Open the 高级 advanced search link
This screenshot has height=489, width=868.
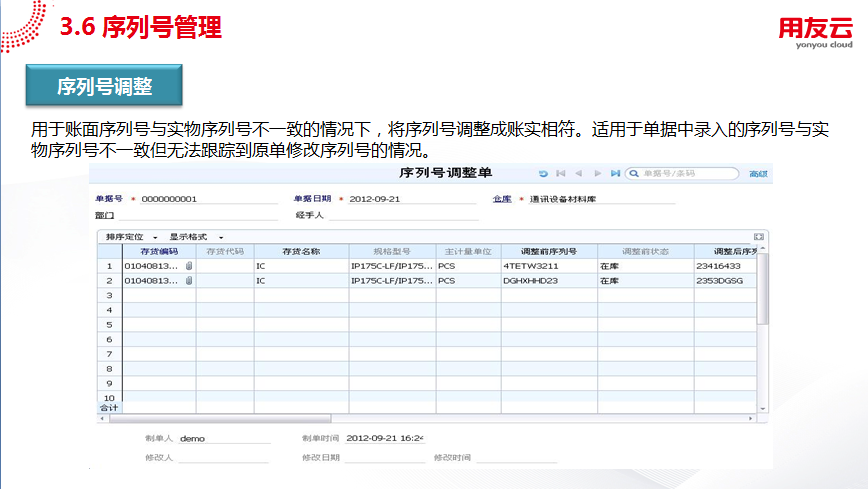click(x=758, y=174)
